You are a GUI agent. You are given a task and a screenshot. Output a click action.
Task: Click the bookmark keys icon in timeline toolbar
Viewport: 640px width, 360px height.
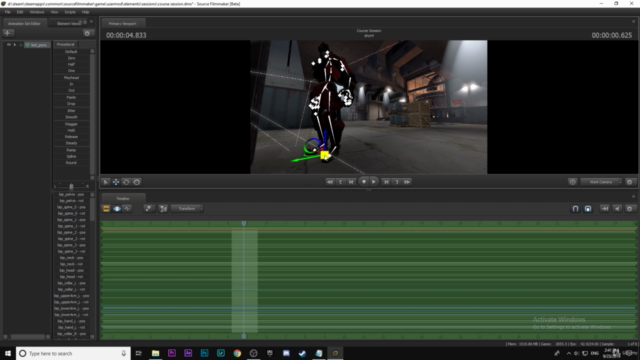click(148, 209)
